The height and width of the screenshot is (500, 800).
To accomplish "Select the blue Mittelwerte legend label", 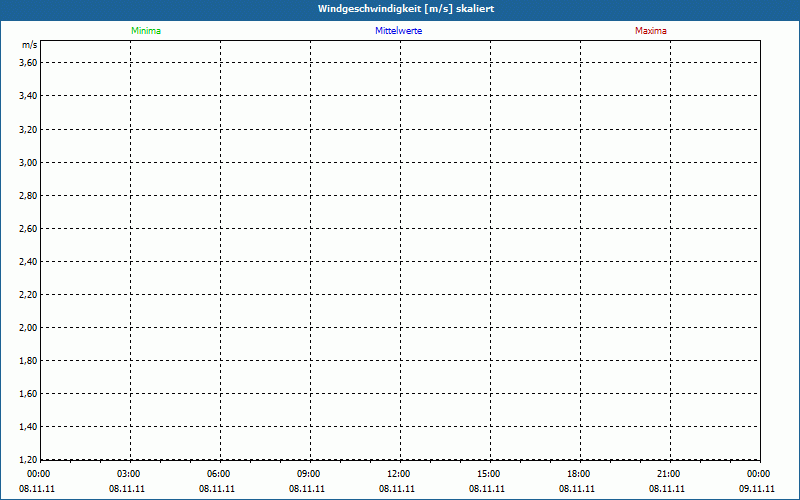I will pos(398,31).
